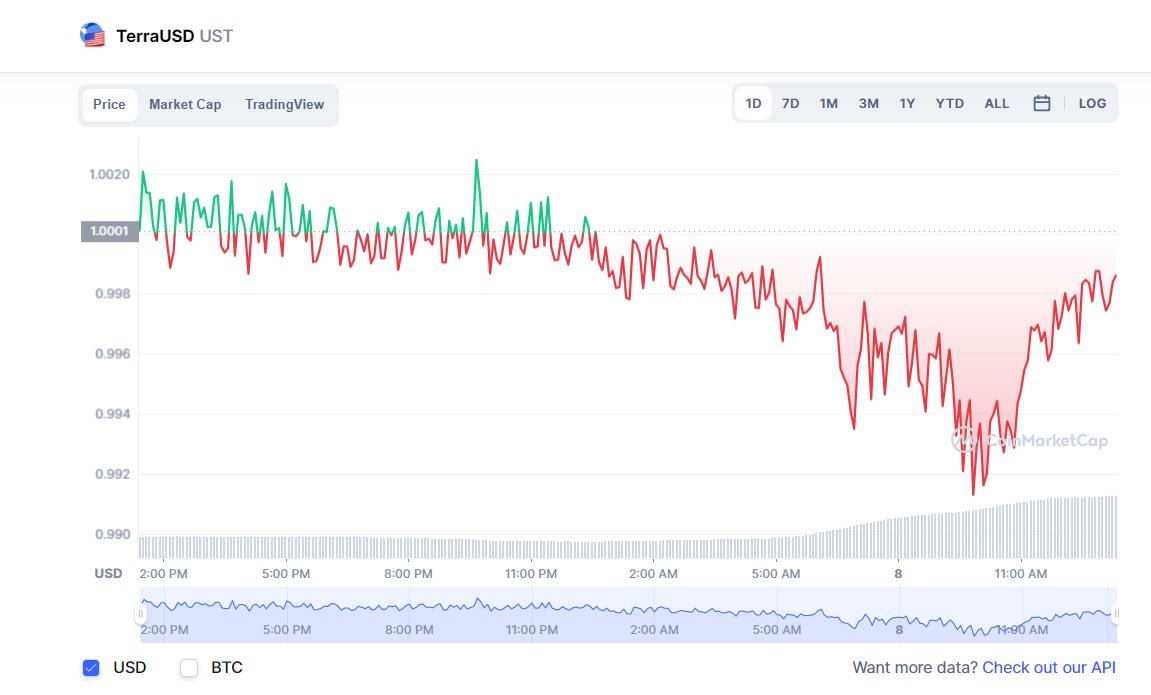Toggle LOG scale on the chart

point(1092,103)
